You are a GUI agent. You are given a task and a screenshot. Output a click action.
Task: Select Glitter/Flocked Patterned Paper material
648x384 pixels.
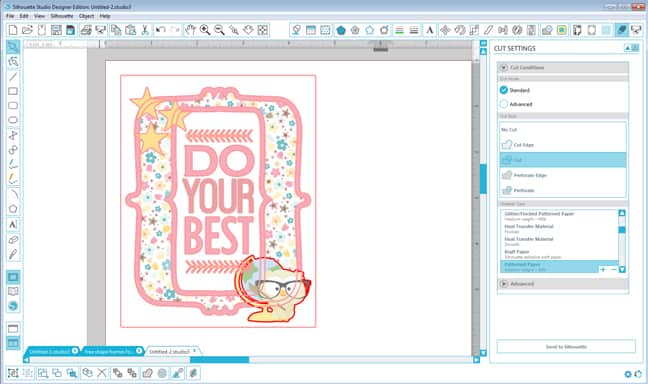tap(560, 216)
